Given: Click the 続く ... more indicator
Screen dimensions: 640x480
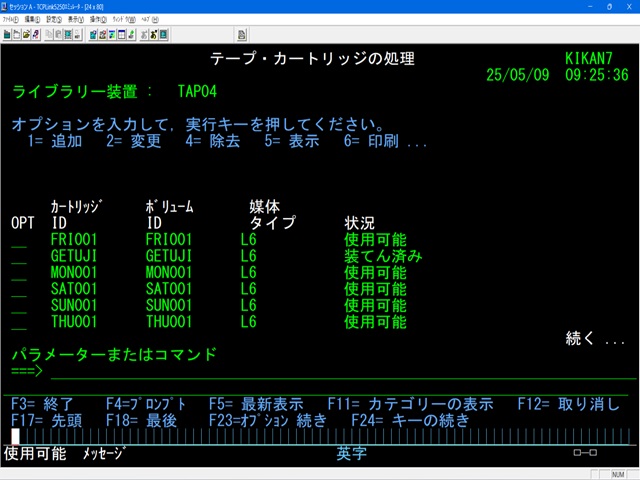Looking at the screenshot, I should coord(595,338).
